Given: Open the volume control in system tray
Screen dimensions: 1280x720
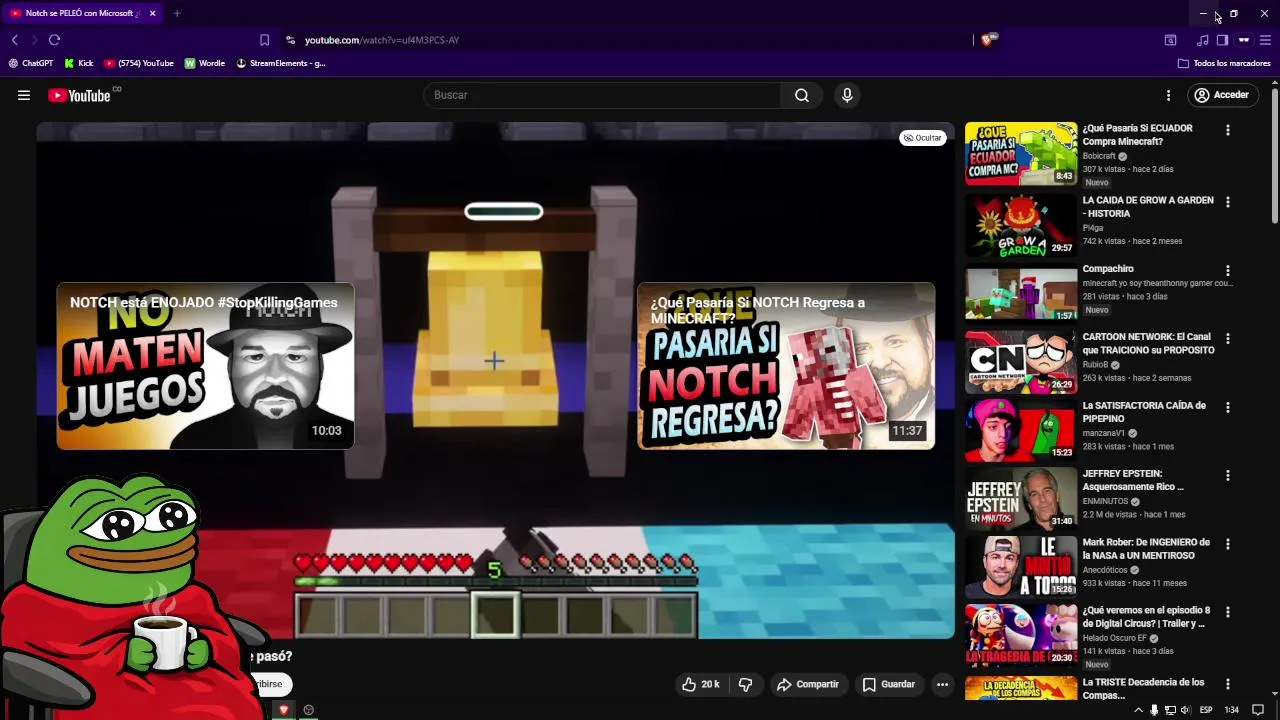Looking at the screenshot, I should click(x=1185, y=710).
